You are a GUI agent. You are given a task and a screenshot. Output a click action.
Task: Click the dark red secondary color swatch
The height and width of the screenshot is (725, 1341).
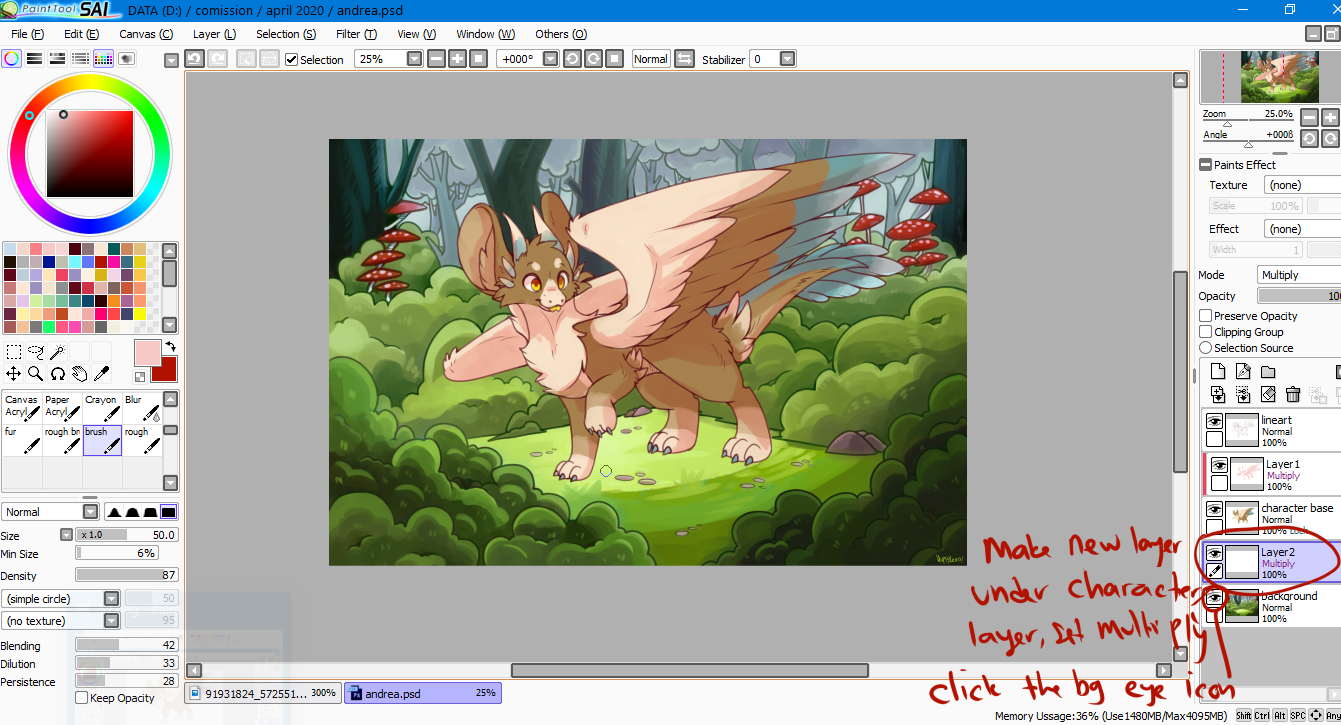point(165,369)
